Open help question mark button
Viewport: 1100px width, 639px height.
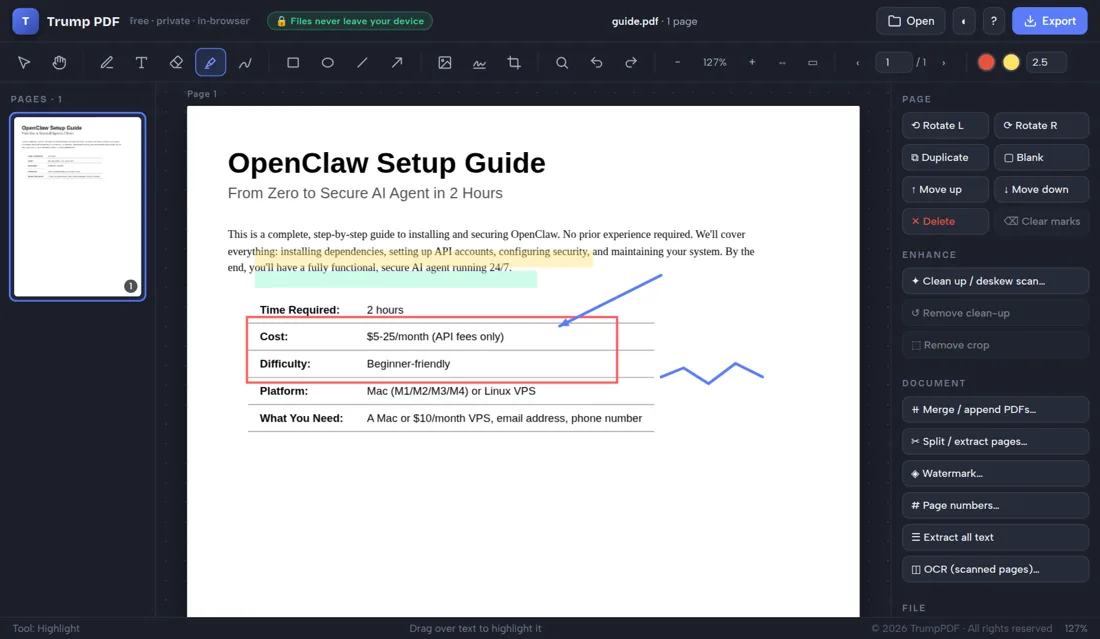(993, 21)
